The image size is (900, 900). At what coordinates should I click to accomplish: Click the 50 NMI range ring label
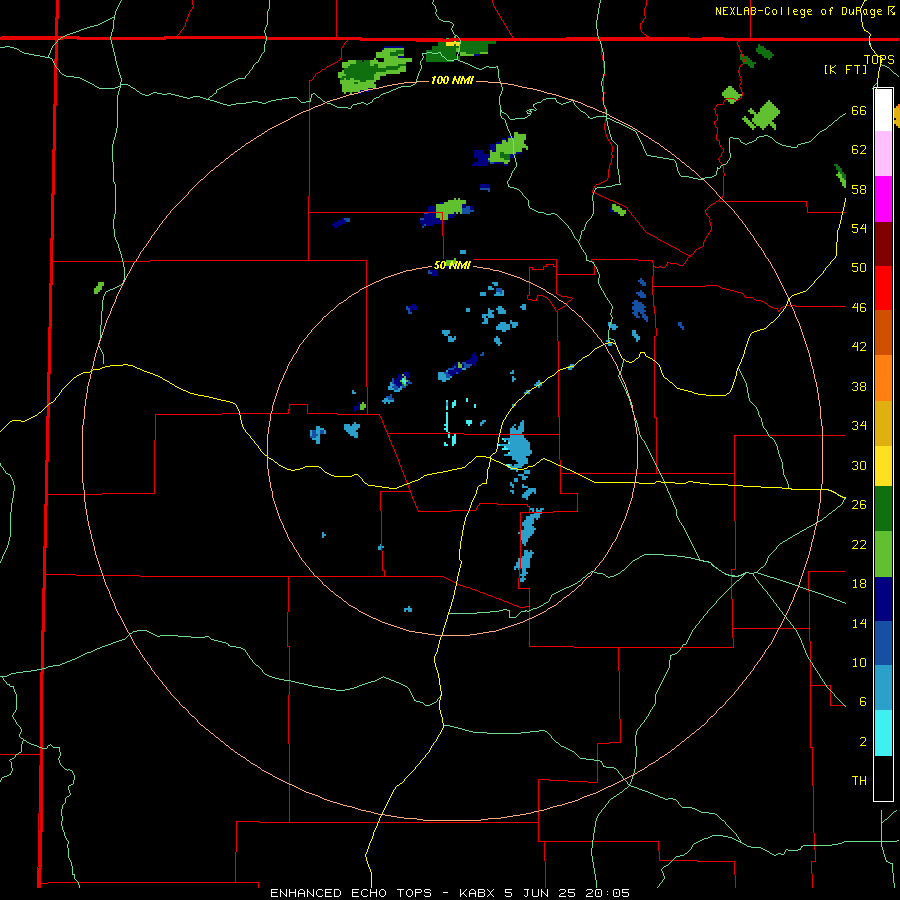tap(452, 265)
